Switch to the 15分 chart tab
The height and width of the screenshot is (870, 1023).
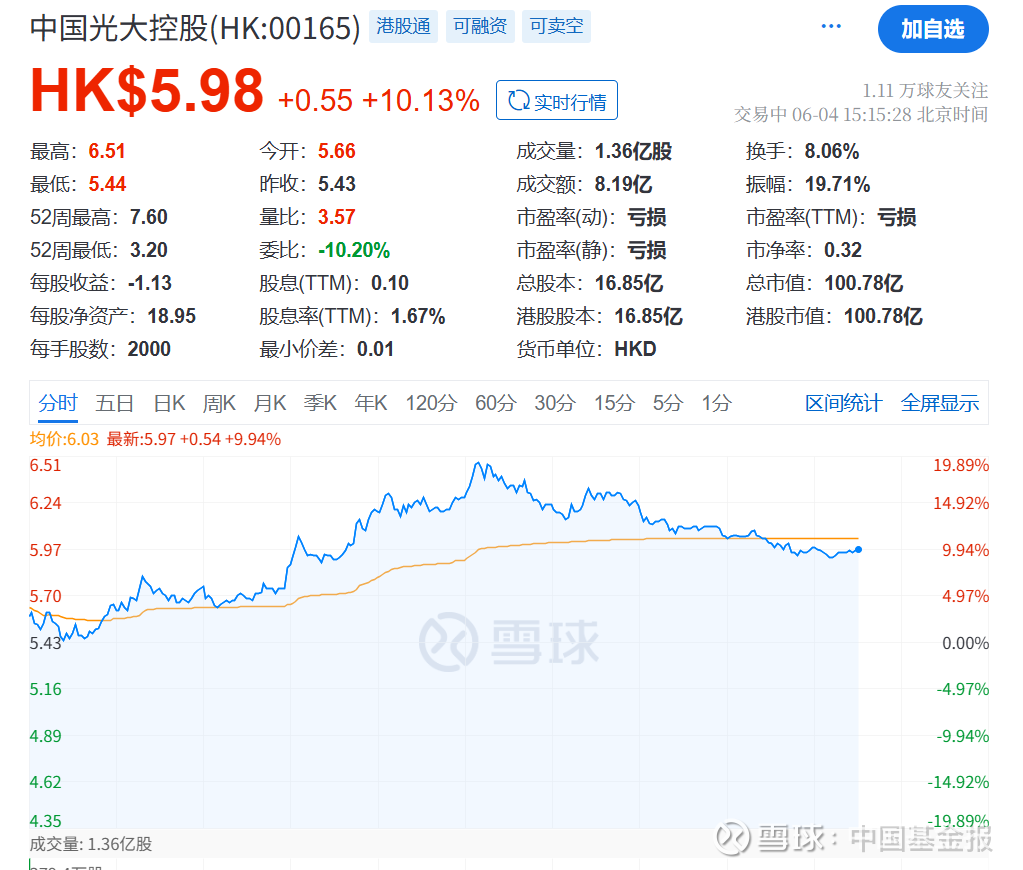pyautogui.click(x=614, y=403)
